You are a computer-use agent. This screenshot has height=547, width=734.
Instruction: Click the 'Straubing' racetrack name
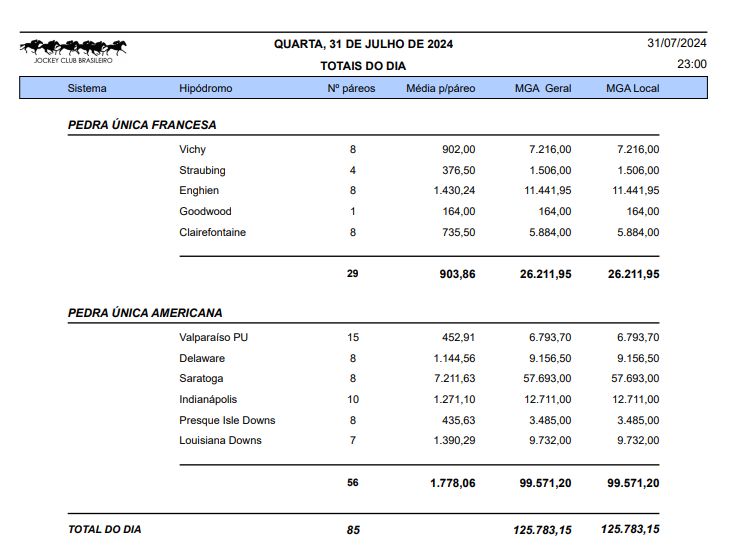coord(202,170)
